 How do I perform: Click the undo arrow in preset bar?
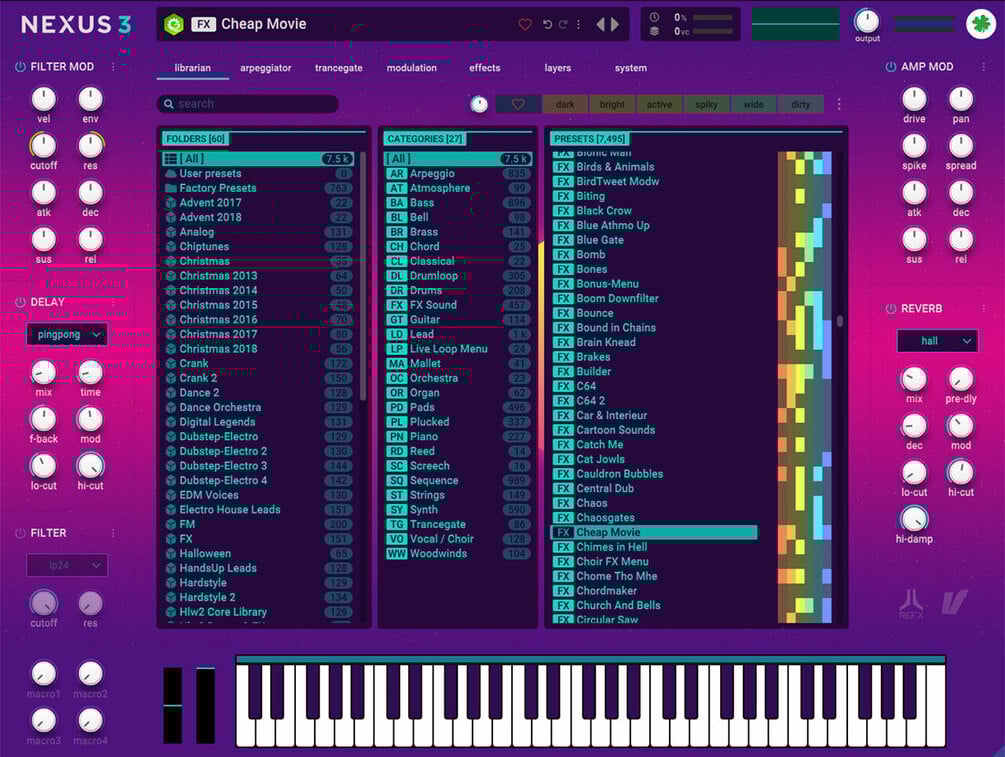[x=547, y=24]
